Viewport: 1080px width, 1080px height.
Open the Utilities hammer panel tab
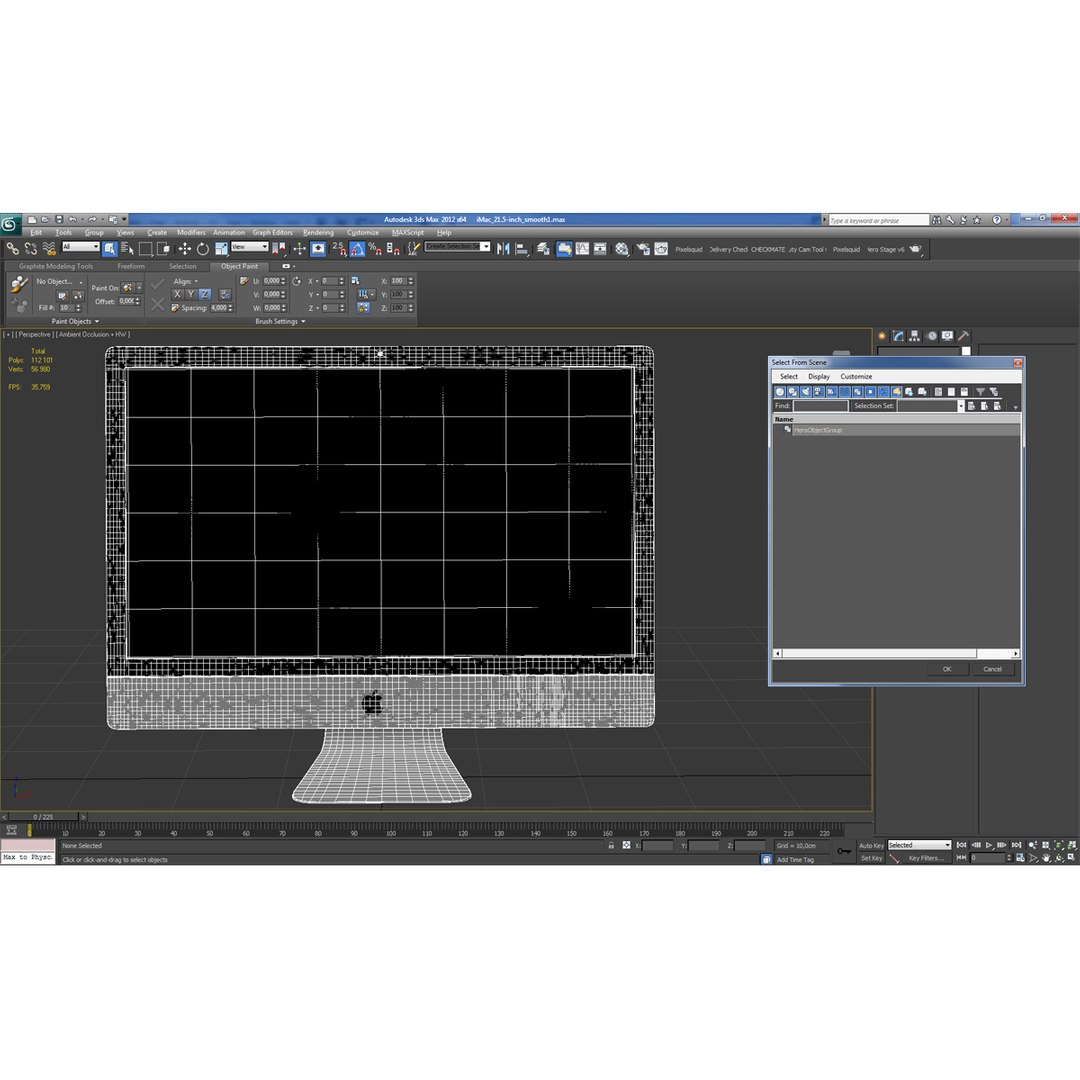pos(964,336)
